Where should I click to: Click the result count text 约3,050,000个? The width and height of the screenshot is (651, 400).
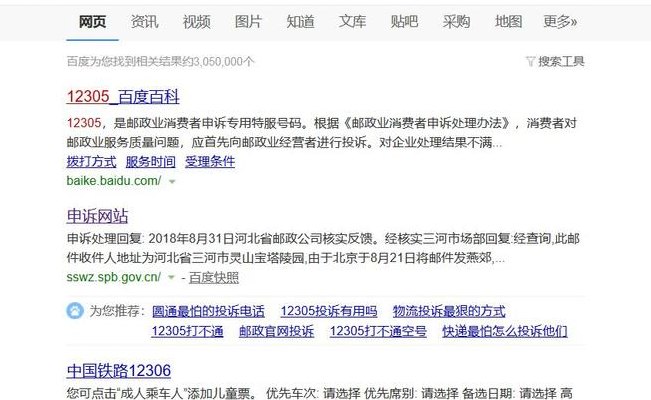coord(218,61)
